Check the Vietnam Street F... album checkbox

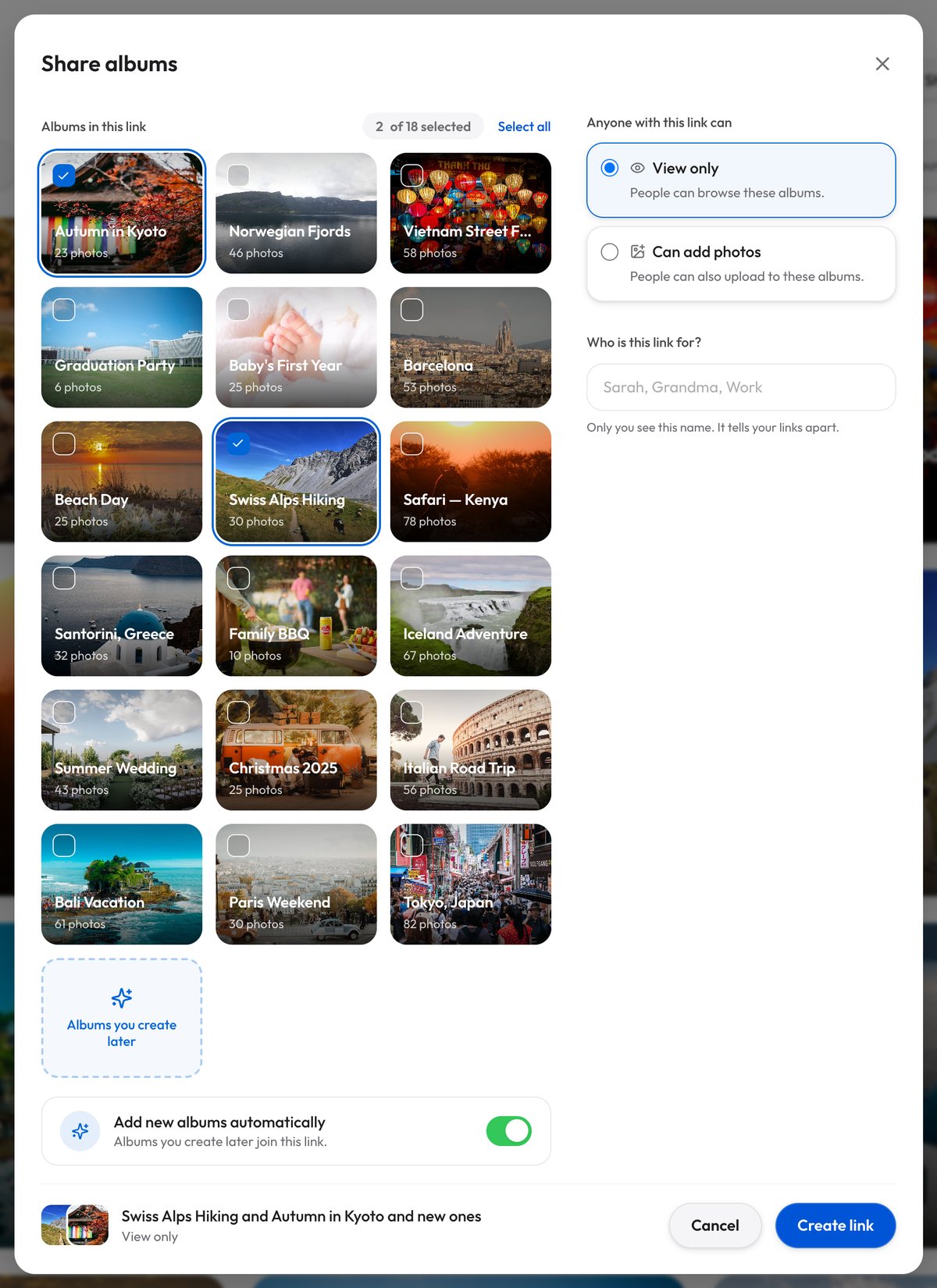click(412, 175)
